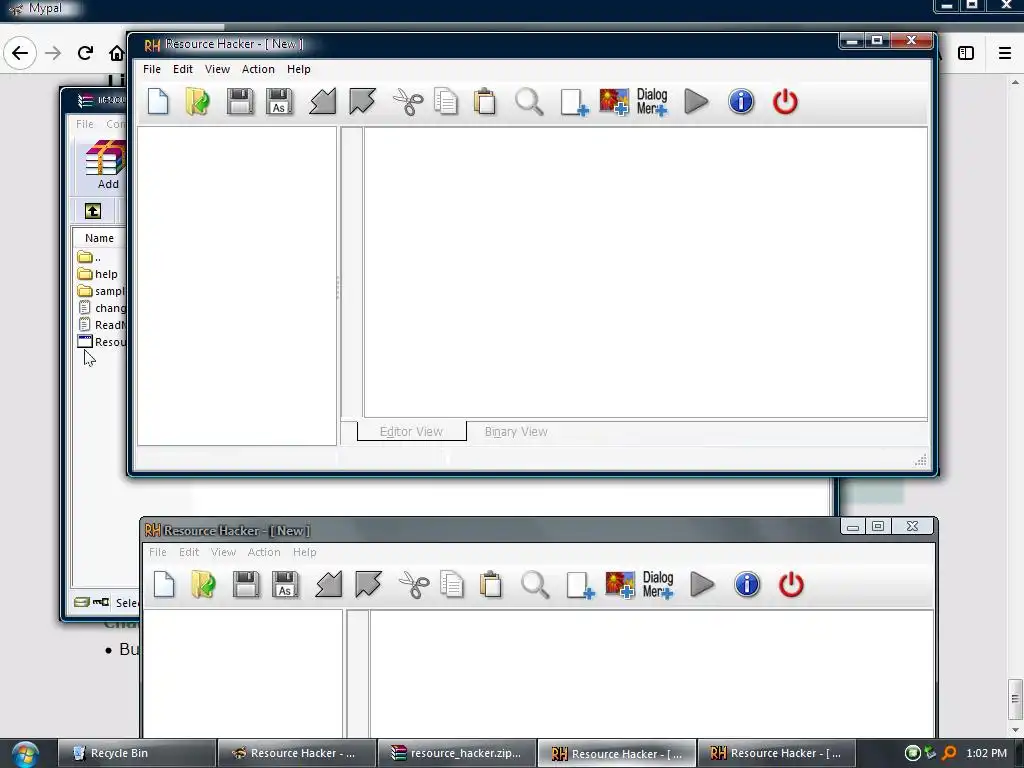Open Help menu in lower Resource Hacker
The height and width of the screenshot is (768, 1024).
304,552
